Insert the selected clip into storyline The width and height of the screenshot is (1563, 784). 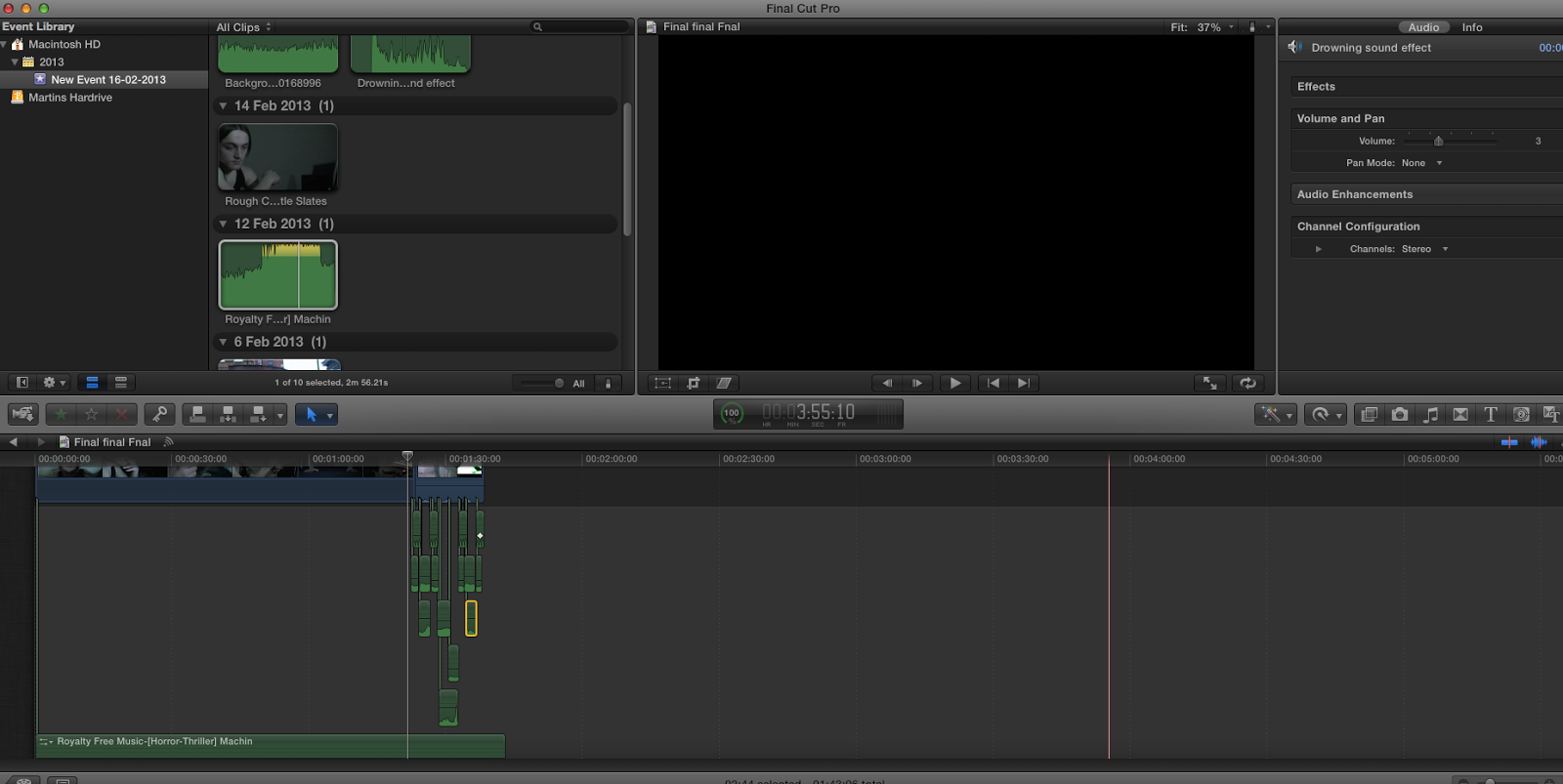click(228, 414)
